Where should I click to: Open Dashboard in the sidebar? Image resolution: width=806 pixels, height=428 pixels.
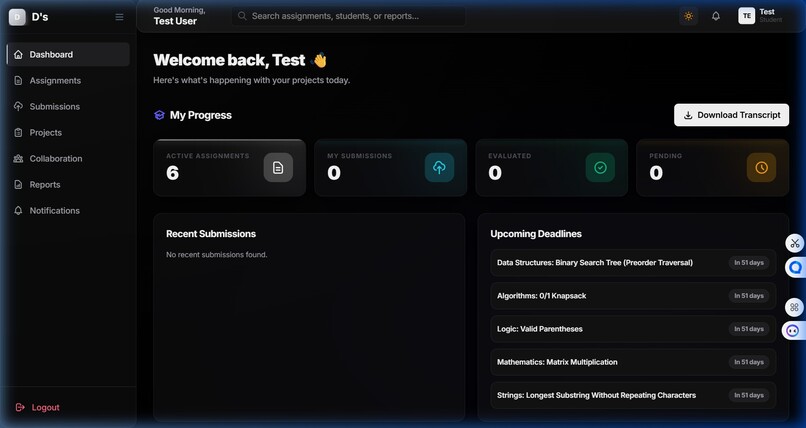tap(68, 54)
